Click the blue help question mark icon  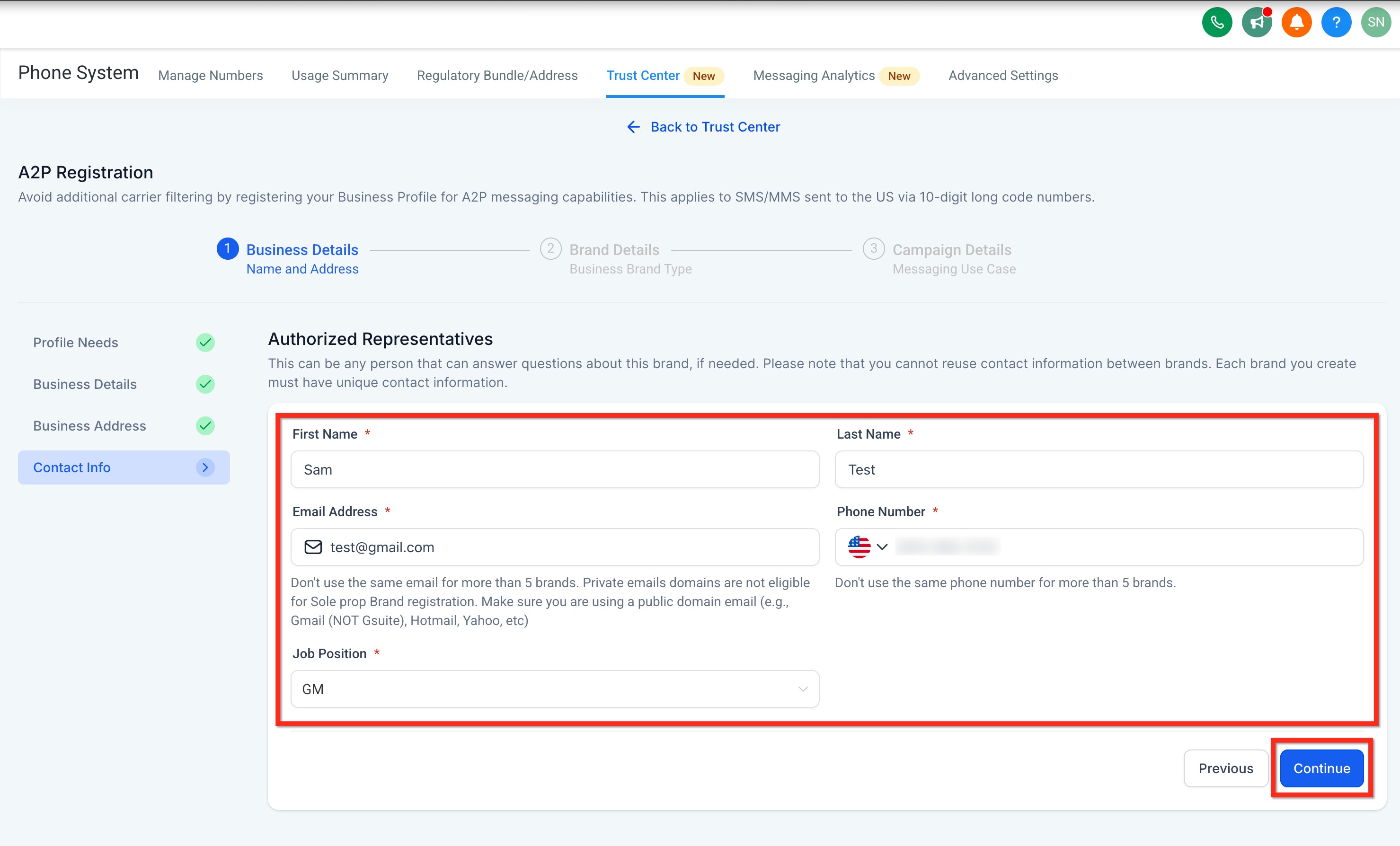pyautogui.click(x=1336, y=23)
